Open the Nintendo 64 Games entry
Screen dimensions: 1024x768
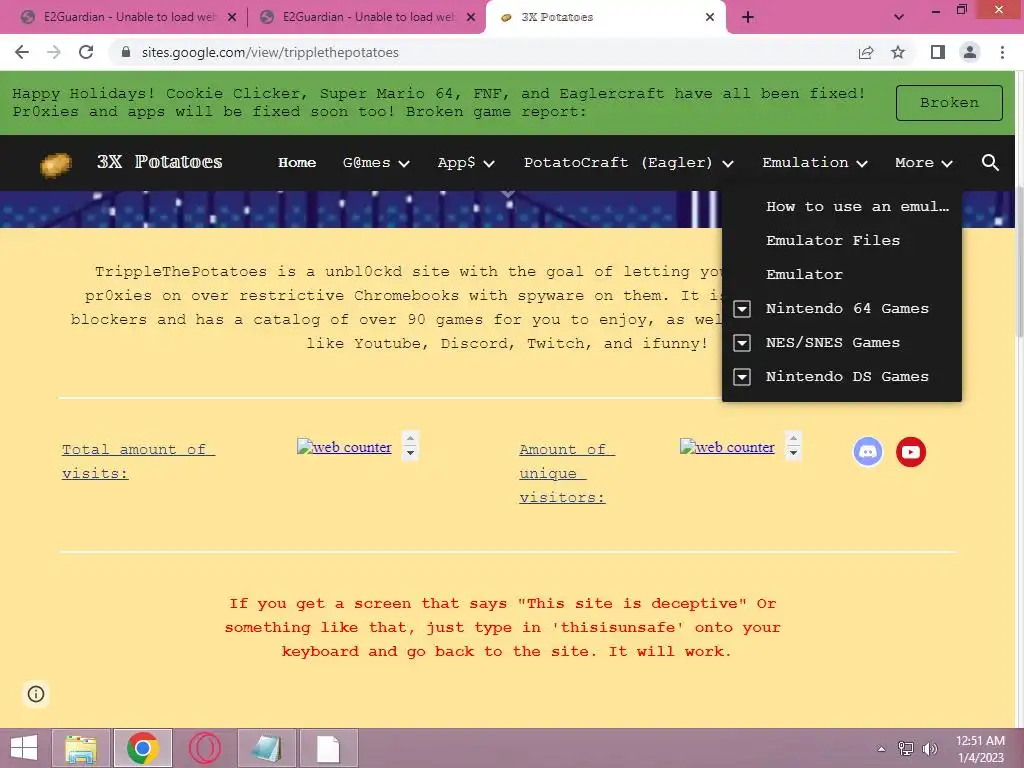click(x=847, y=308)
